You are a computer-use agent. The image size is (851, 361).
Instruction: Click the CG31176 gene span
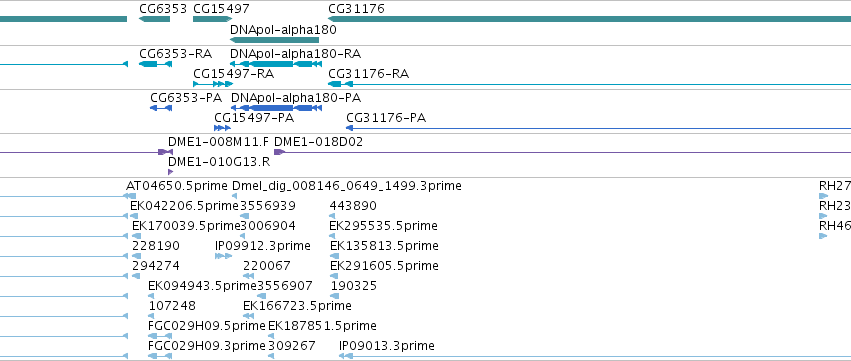(x=589, y=20)
